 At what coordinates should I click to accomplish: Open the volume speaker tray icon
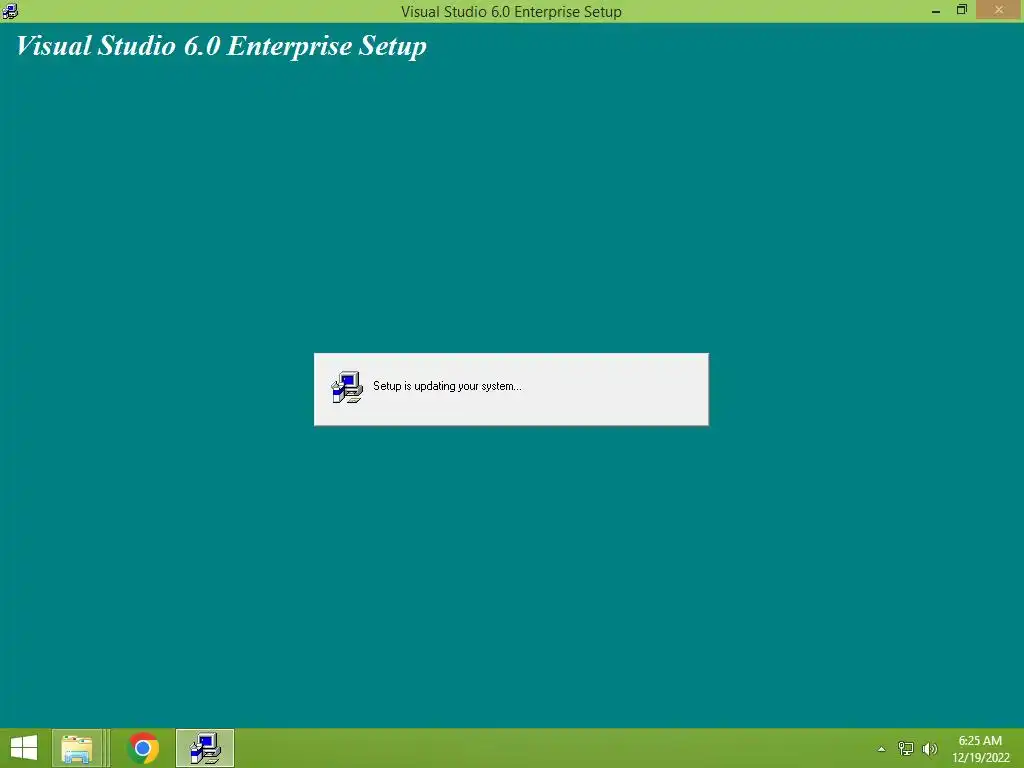pos(930,749)
